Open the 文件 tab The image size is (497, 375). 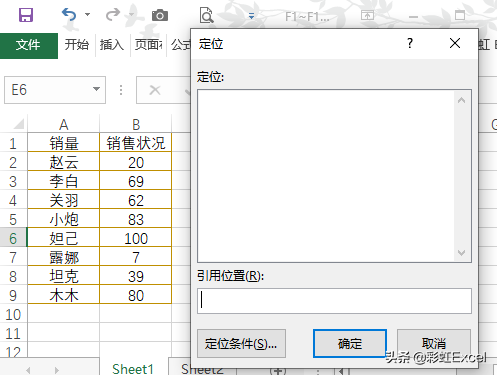[x=29, y=45]
